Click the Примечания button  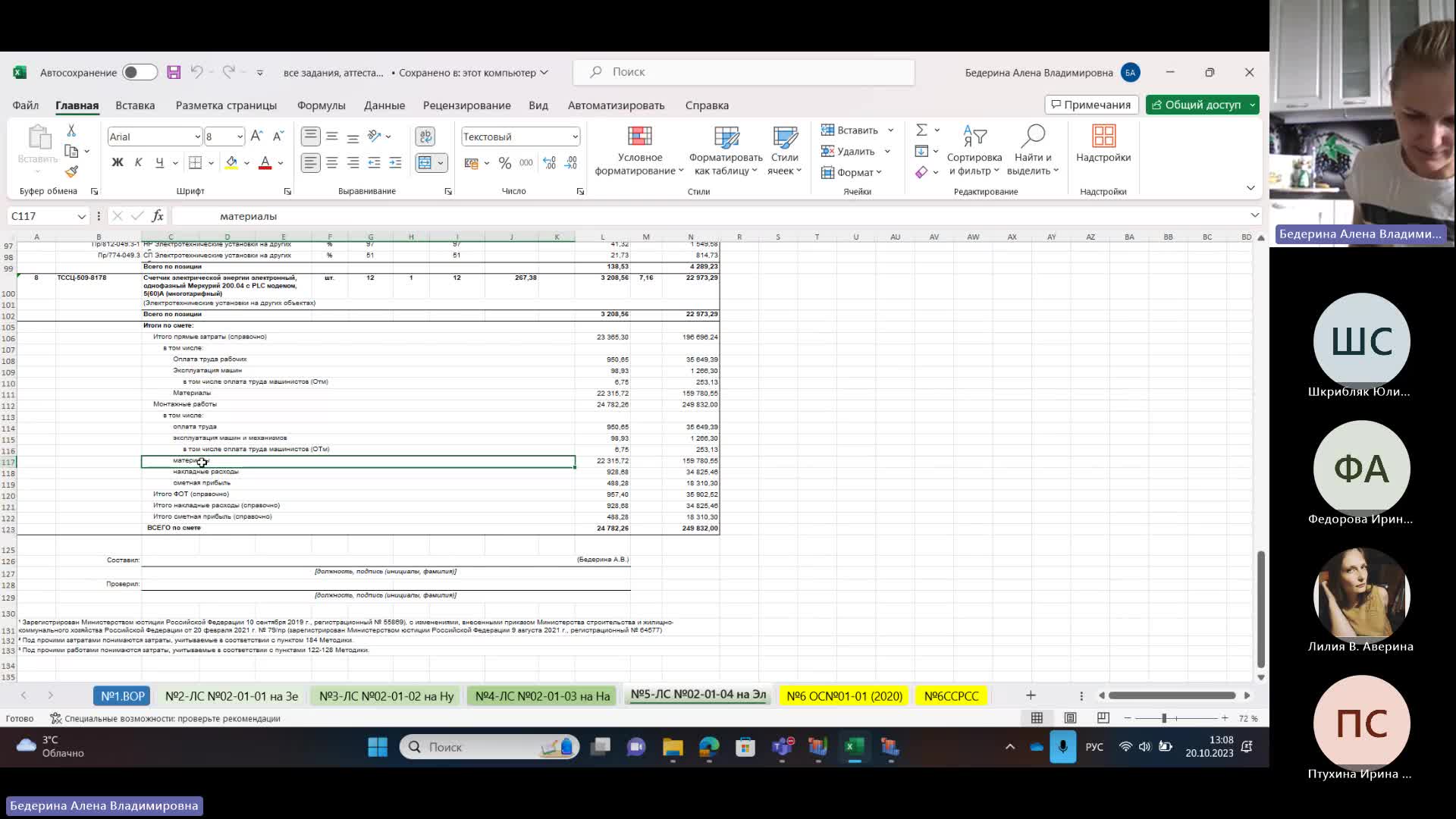[1092, 105]
